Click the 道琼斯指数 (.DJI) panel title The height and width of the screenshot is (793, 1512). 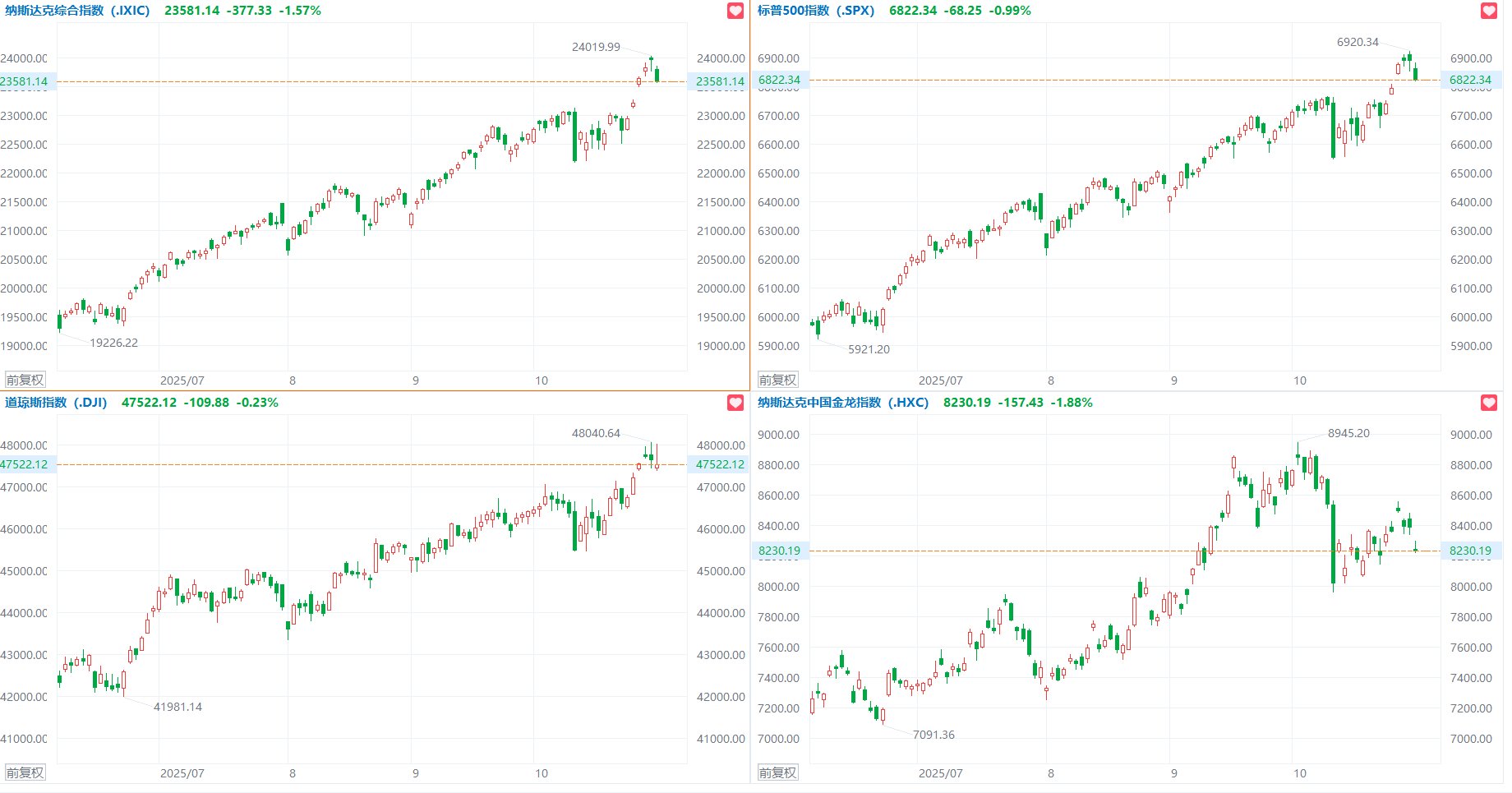[x=56, y=403]
